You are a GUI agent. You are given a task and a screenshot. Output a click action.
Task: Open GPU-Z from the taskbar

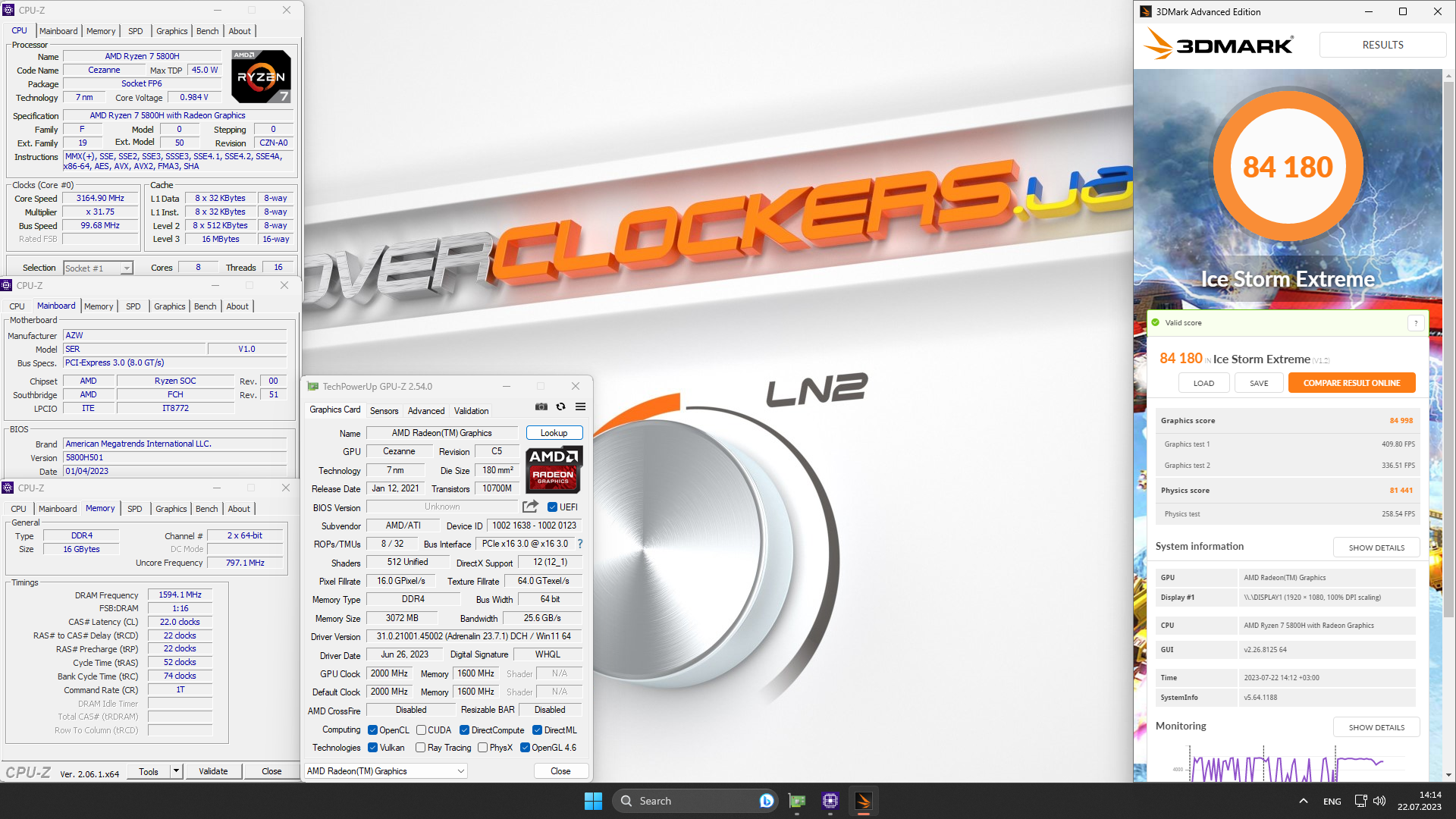797,801
